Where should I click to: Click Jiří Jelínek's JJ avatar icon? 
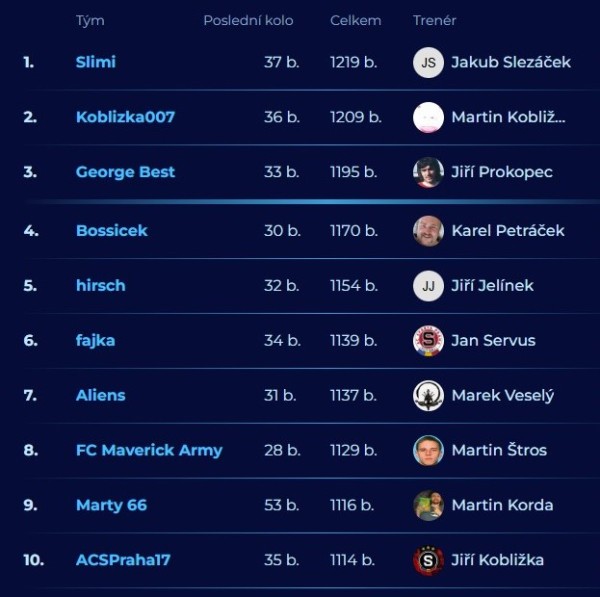[428, 286]
